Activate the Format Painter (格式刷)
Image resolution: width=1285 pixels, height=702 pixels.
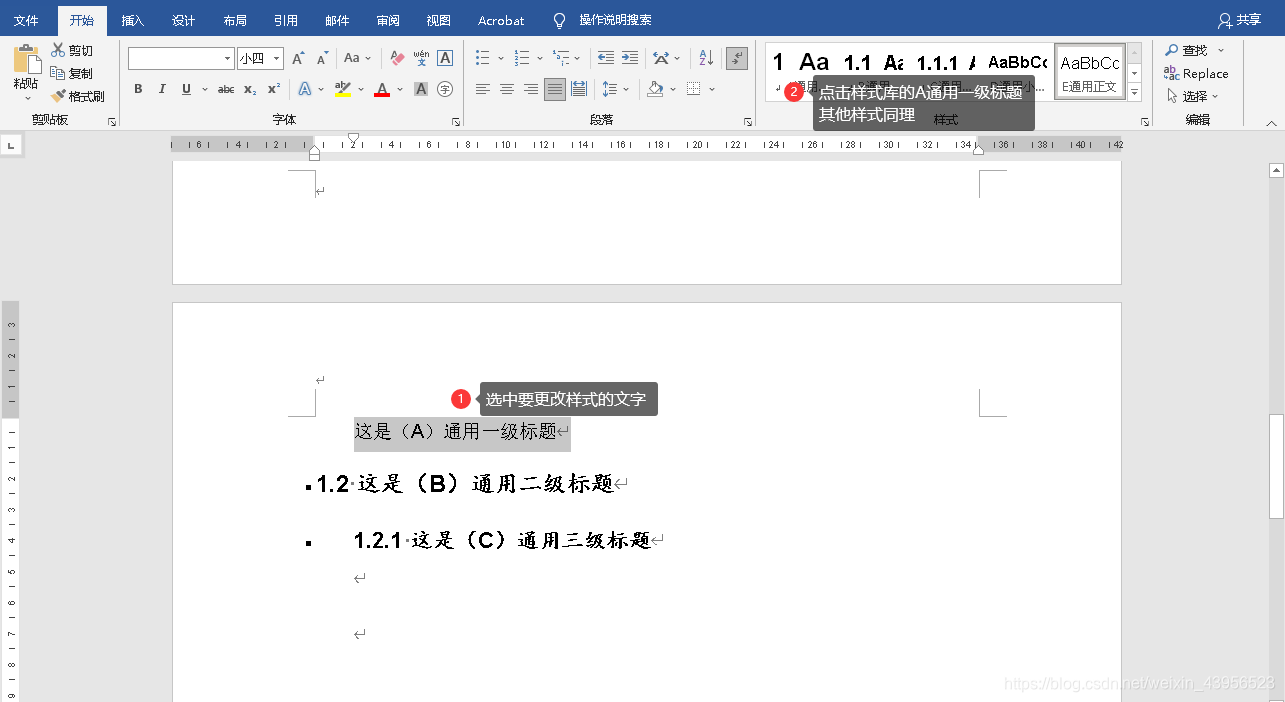(x=78, y=96)
